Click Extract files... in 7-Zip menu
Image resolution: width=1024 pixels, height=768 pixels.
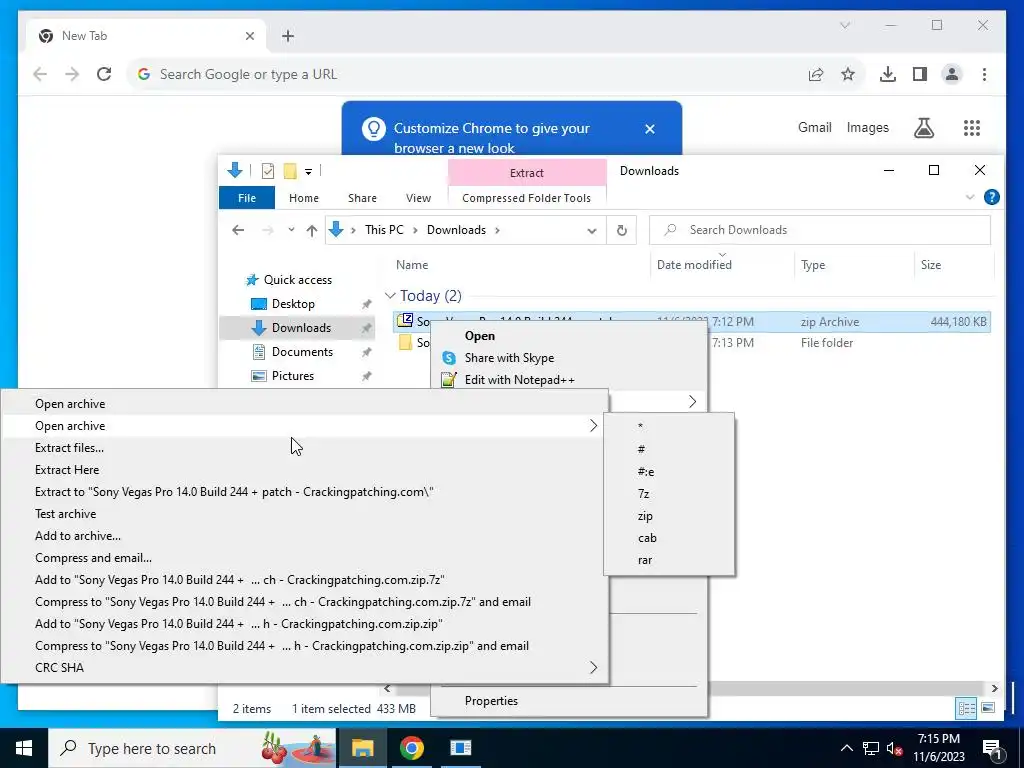(x=304, y=448)
